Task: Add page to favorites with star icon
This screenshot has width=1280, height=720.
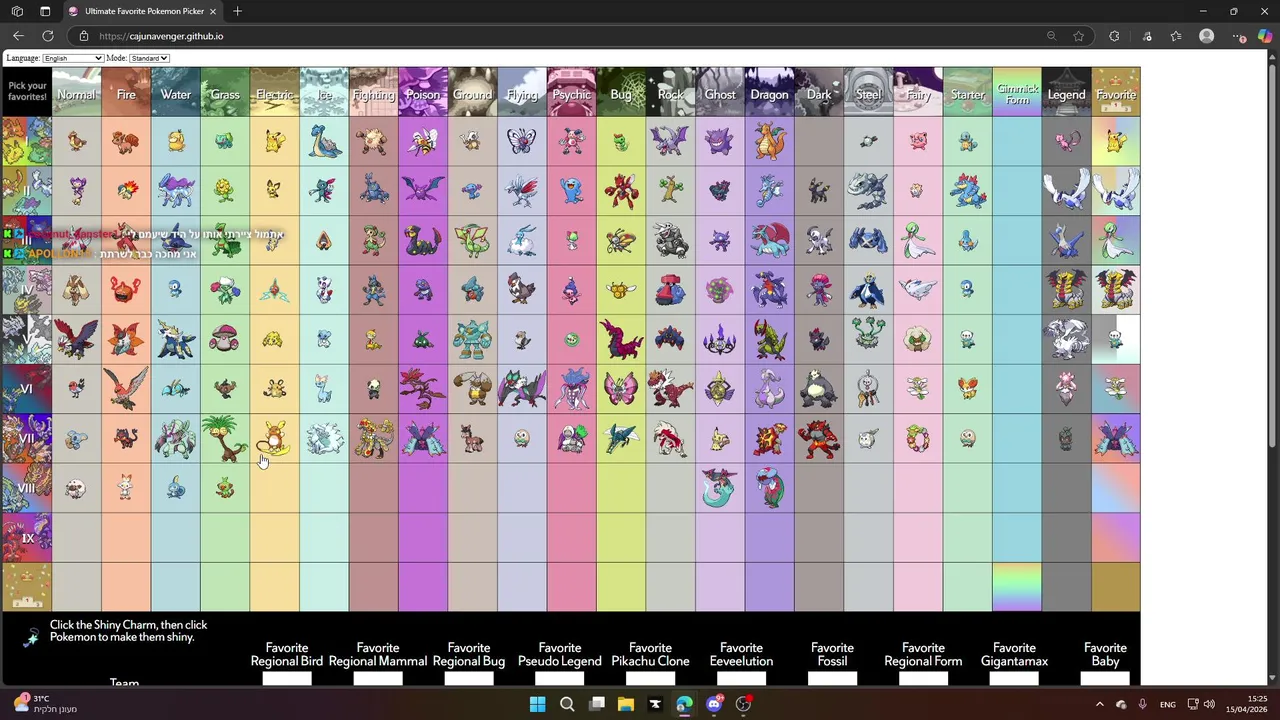Action: [x=1078, y=36]
